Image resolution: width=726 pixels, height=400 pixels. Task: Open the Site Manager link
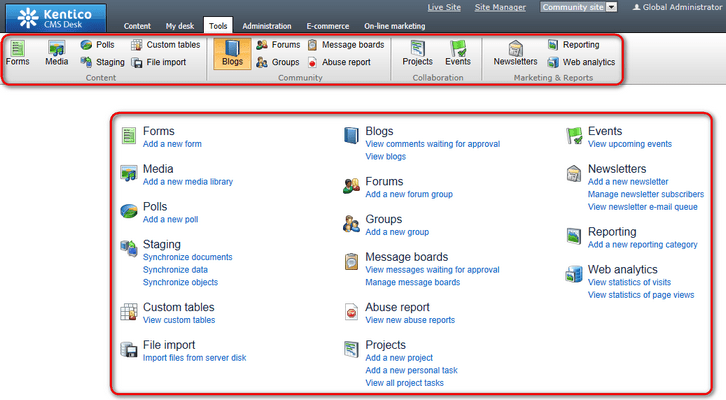click(x=500, y=7)
